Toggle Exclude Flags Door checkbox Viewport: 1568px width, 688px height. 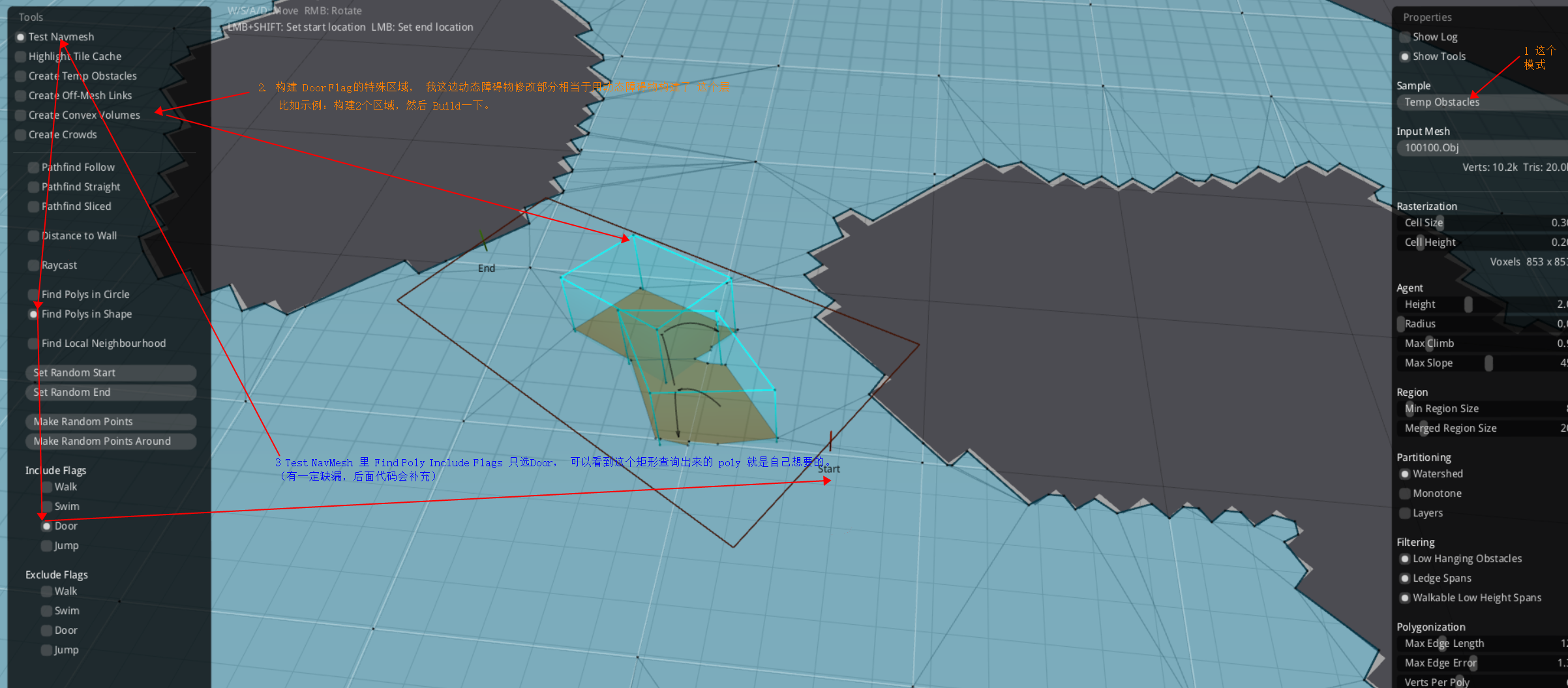[x=47, y=631]
